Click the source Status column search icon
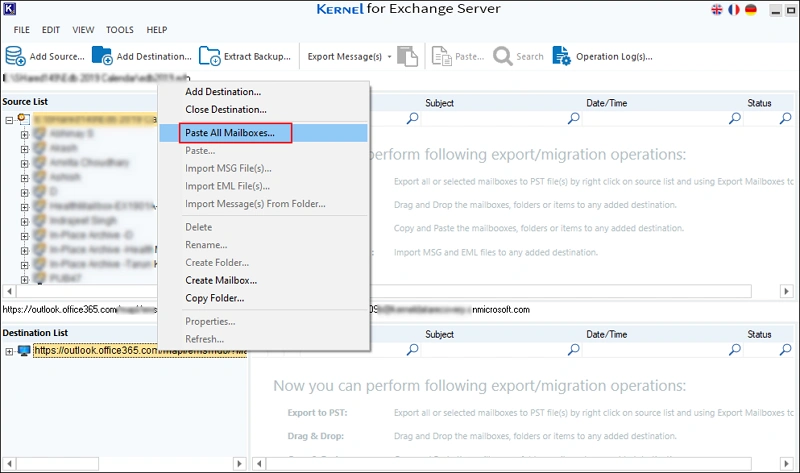 (x=786, y=118)
